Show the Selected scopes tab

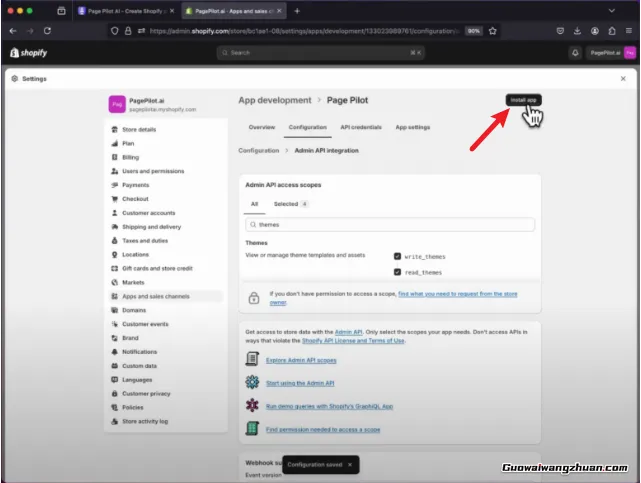tap(289, 204)
